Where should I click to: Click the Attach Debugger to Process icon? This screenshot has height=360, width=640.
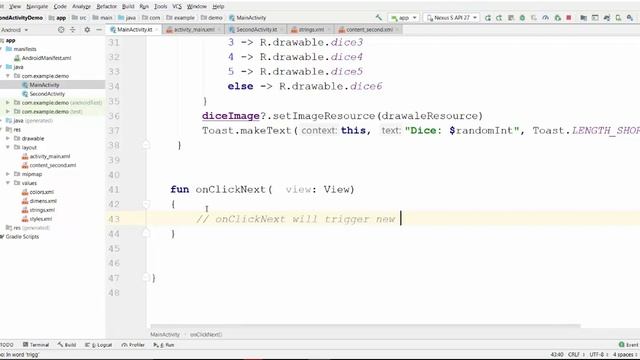point(558,18)
